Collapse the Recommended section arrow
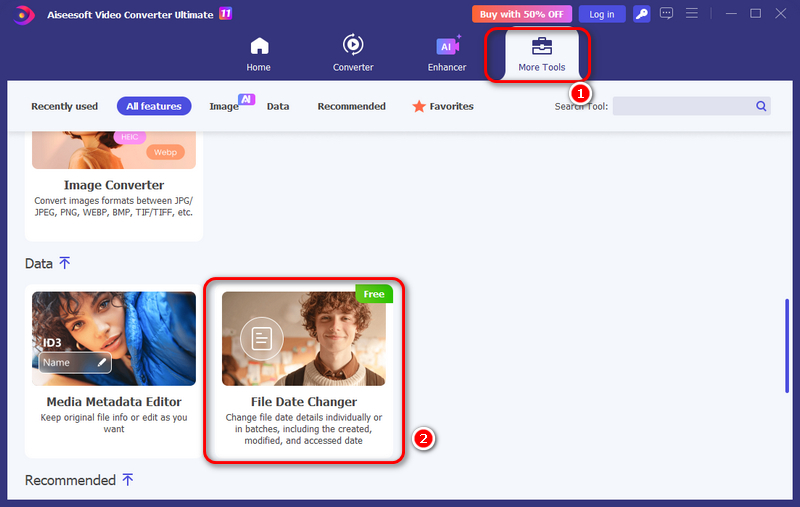The image size is (800, 507). [128, 479]
